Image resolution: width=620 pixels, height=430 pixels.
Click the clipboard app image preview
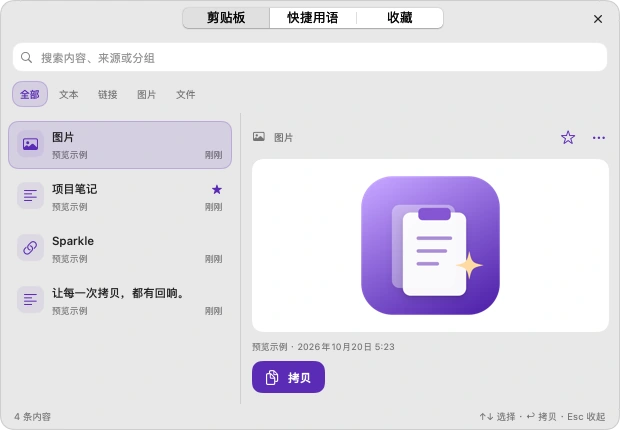pos(430,245)
